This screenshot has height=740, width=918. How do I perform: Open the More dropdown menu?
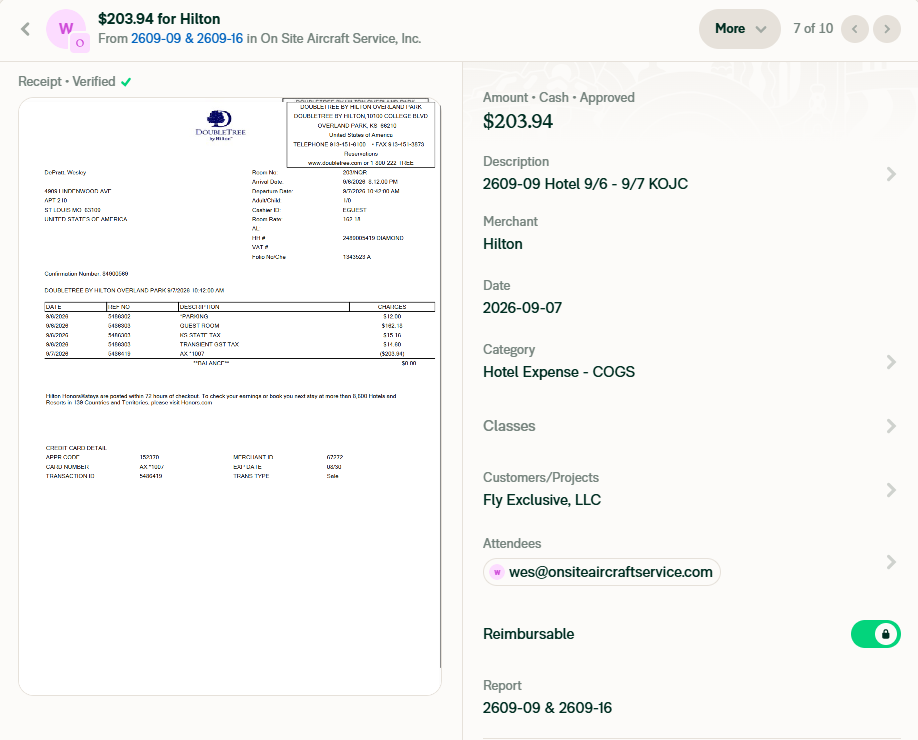(739, 29)
